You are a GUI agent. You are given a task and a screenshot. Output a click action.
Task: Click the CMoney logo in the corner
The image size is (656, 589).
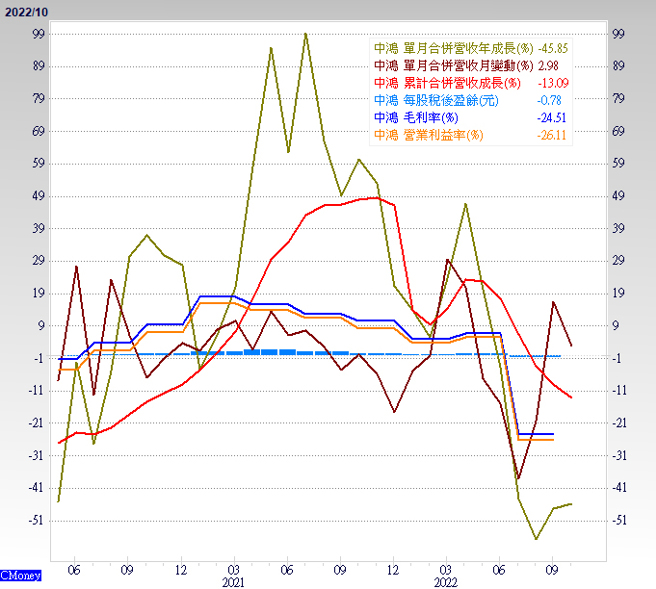[x=21, y=576]
